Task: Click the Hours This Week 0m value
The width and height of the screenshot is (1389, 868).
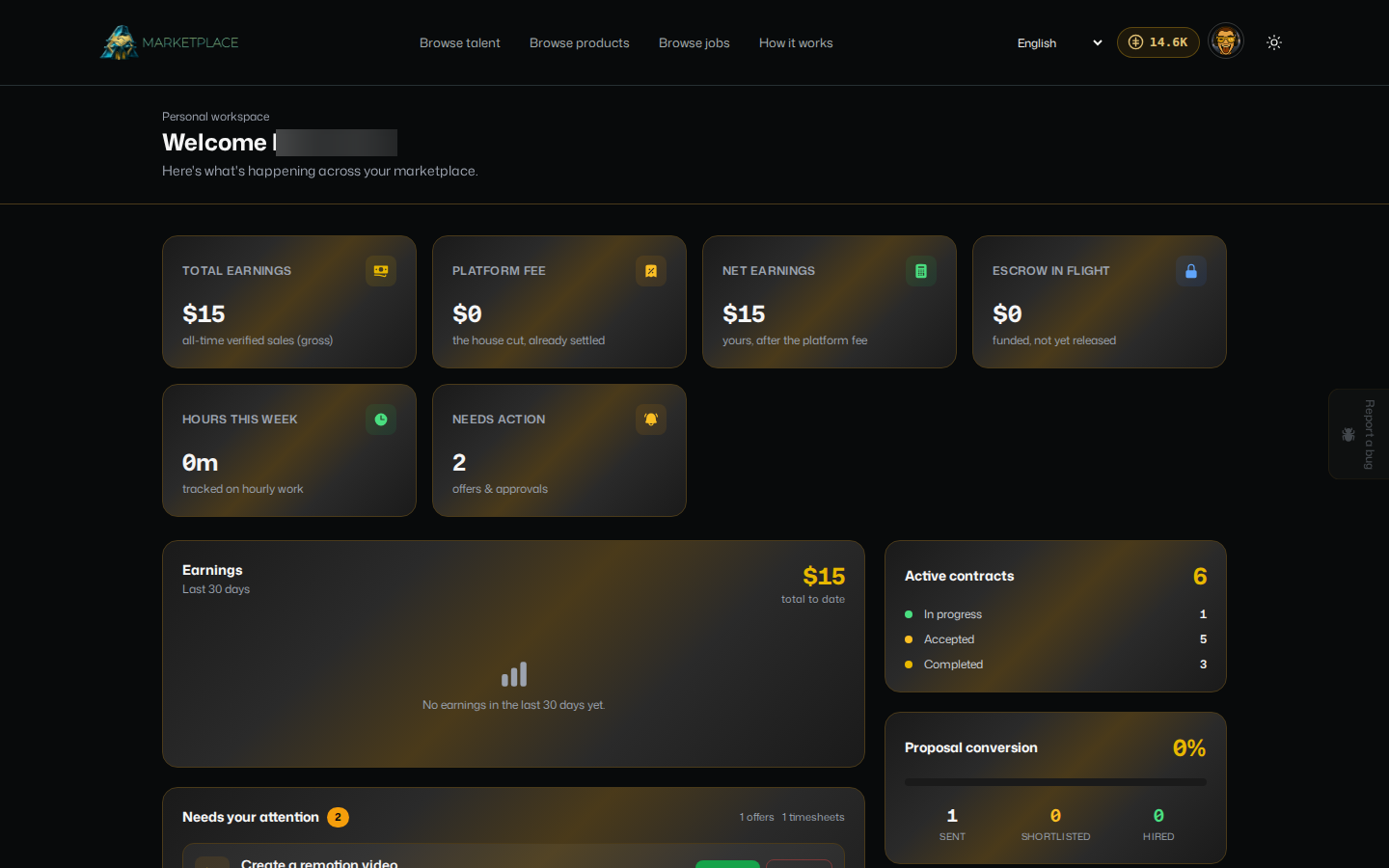Action: tap(200, 463)
